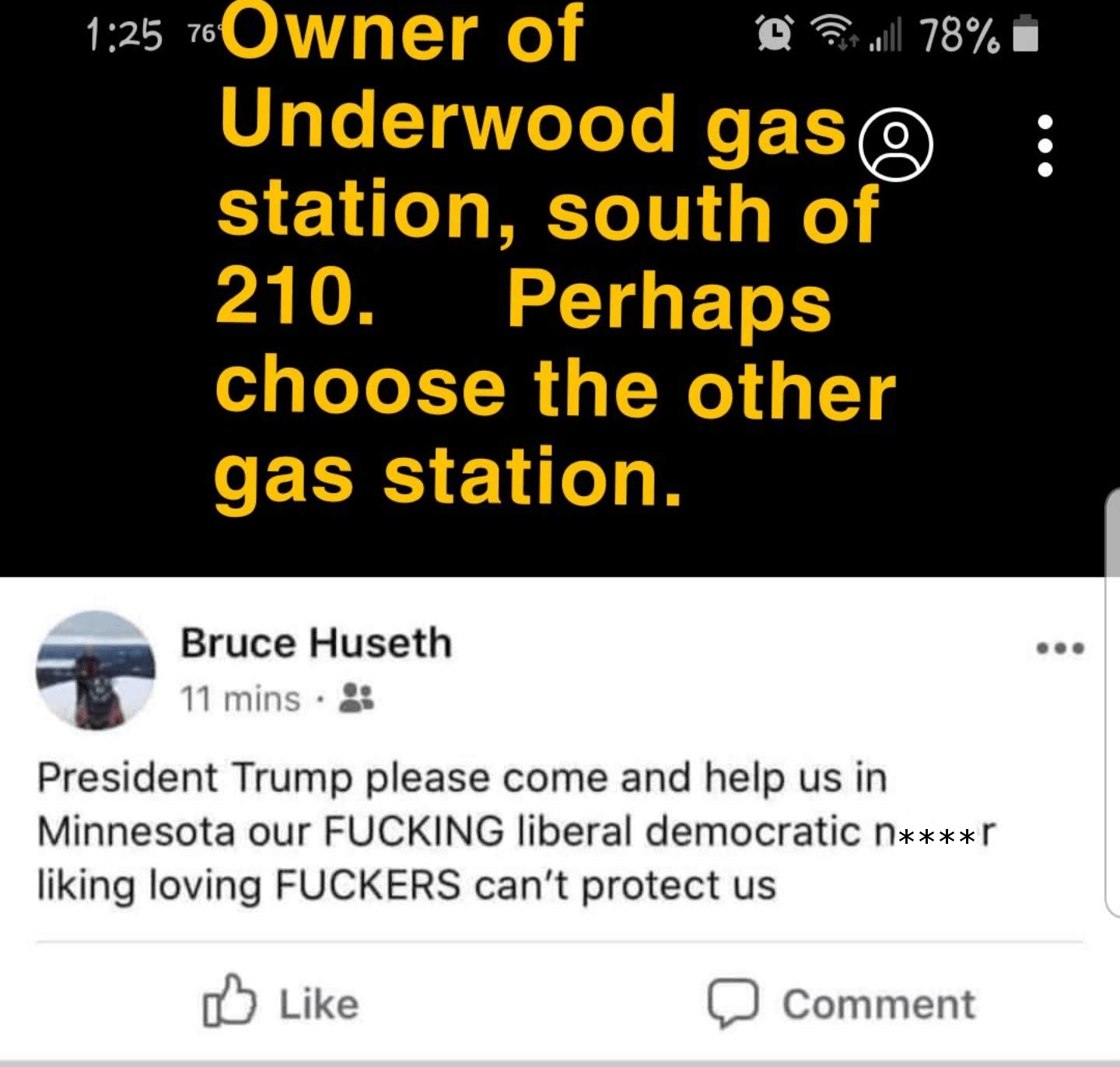This screenshot has height=1067, width=1120.
Task: Tap the 1:25 clock in status bar
Action: tap(124, 35)
